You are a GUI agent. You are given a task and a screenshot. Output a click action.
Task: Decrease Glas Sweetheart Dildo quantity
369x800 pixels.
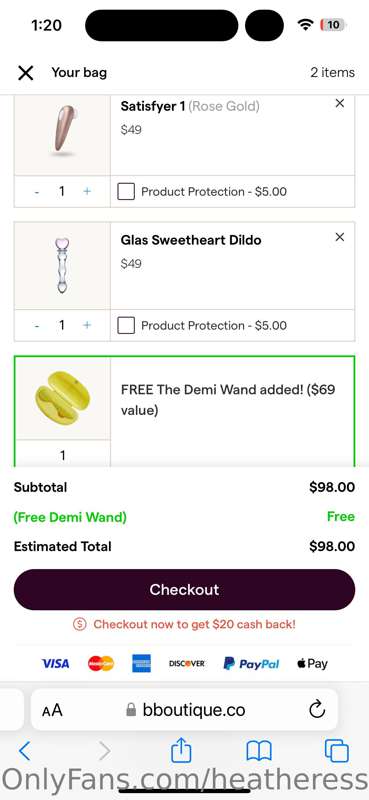(37, 326)
